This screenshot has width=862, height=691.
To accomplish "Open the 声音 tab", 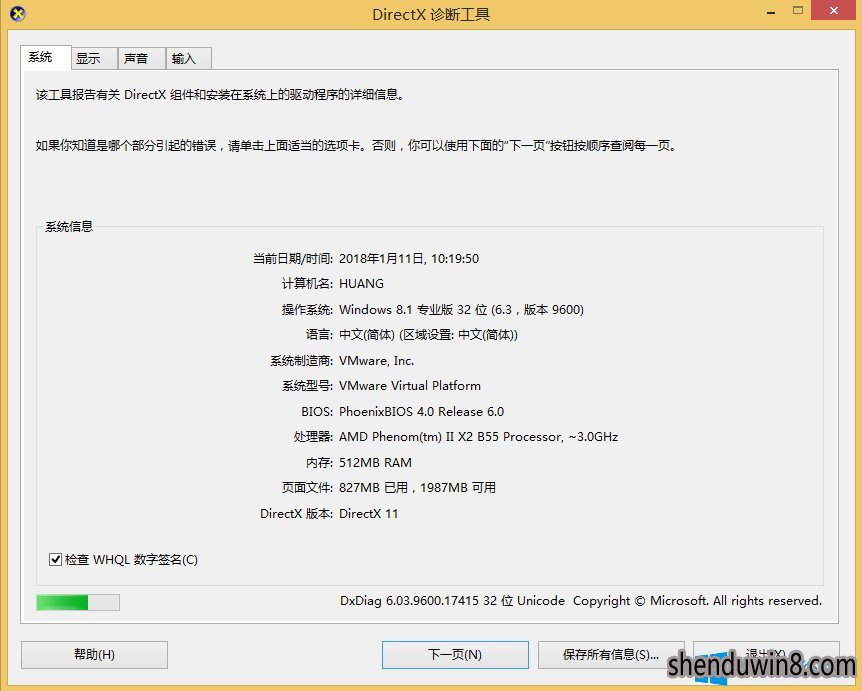I will point(142,58).
